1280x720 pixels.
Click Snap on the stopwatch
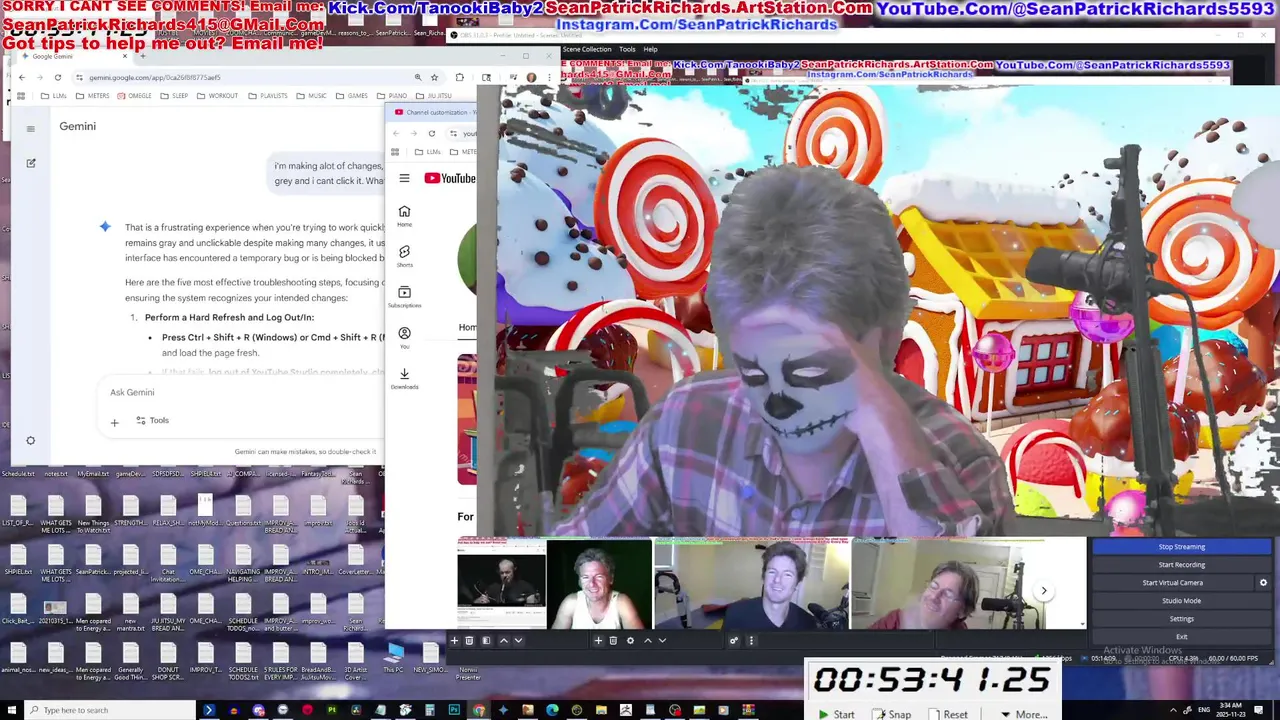click(x=891, y=714)
